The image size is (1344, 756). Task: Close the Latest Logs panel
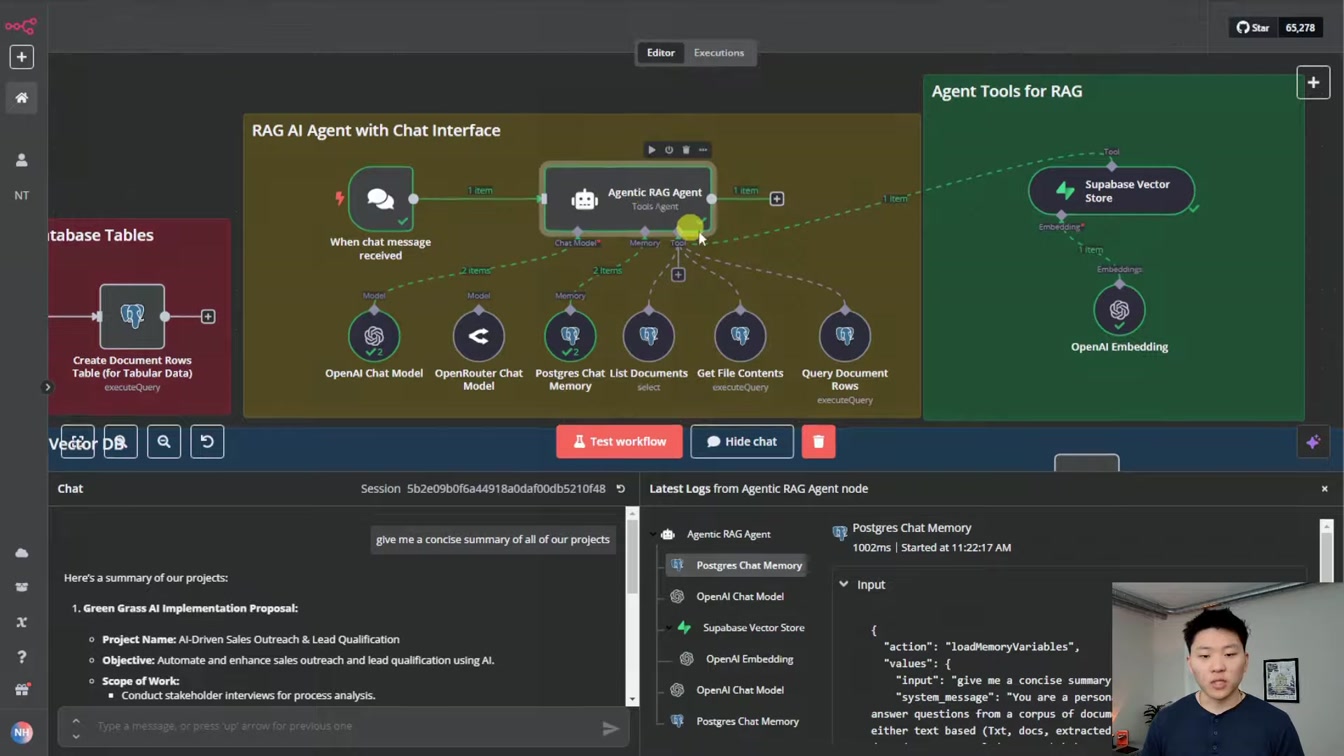pyautogui.click(x=1325, y=489)
